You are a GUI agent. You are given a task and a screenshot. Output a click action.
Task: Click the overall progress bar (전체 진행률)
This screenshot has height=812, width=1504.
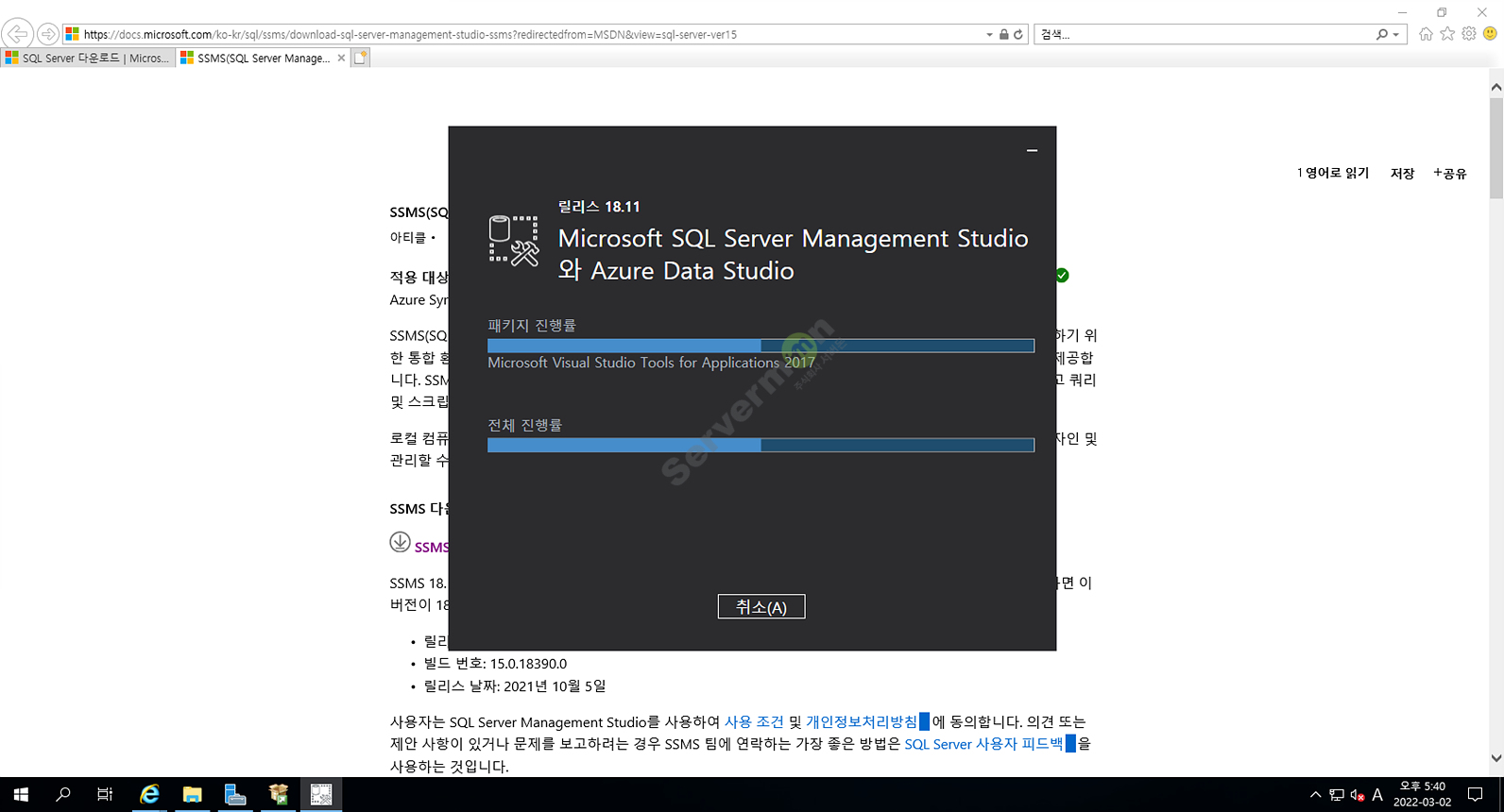[x=761, y=445]
